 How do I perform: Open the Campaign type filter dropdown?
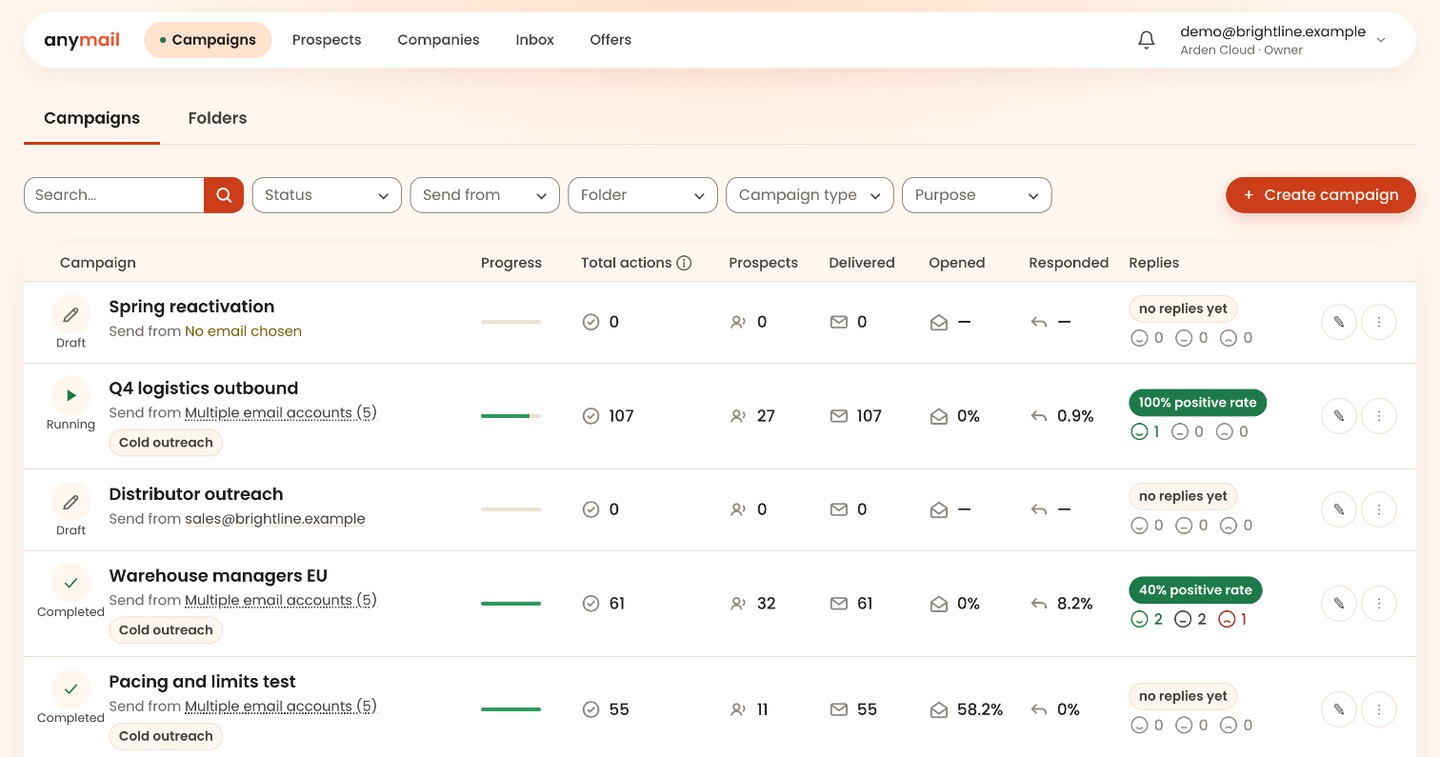(x=810, y=195)
